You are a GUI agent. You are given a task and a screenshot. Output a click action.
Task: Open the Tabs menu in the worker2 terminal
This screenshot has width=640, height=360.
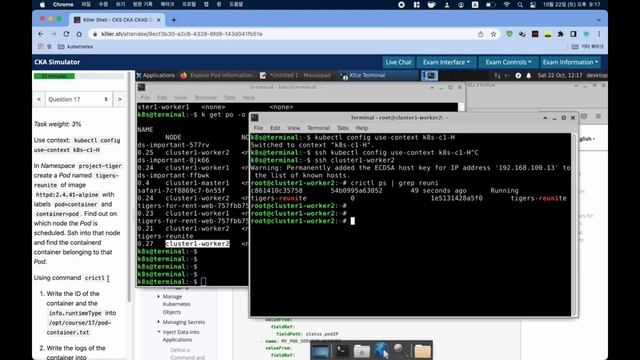point(342,128)
